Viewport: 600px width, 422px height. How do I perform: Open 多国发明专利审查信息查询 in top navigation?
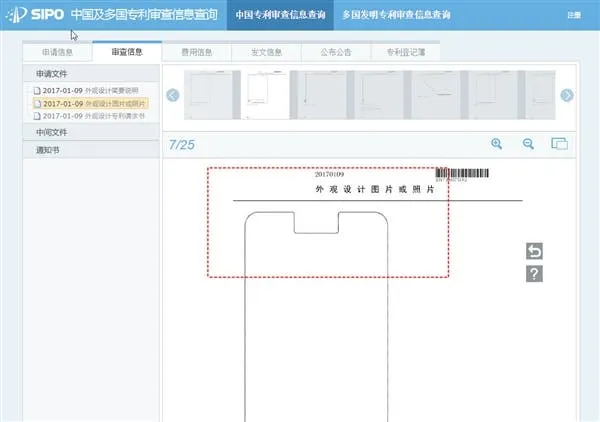(x=396, y=16)
